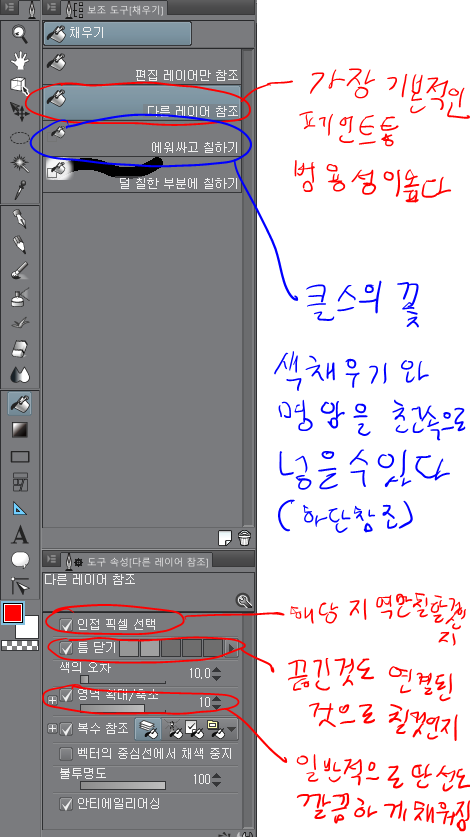Select the Zoom magnifier tool
Viewport: 470px width, 837px height.
tap(20, 35)
